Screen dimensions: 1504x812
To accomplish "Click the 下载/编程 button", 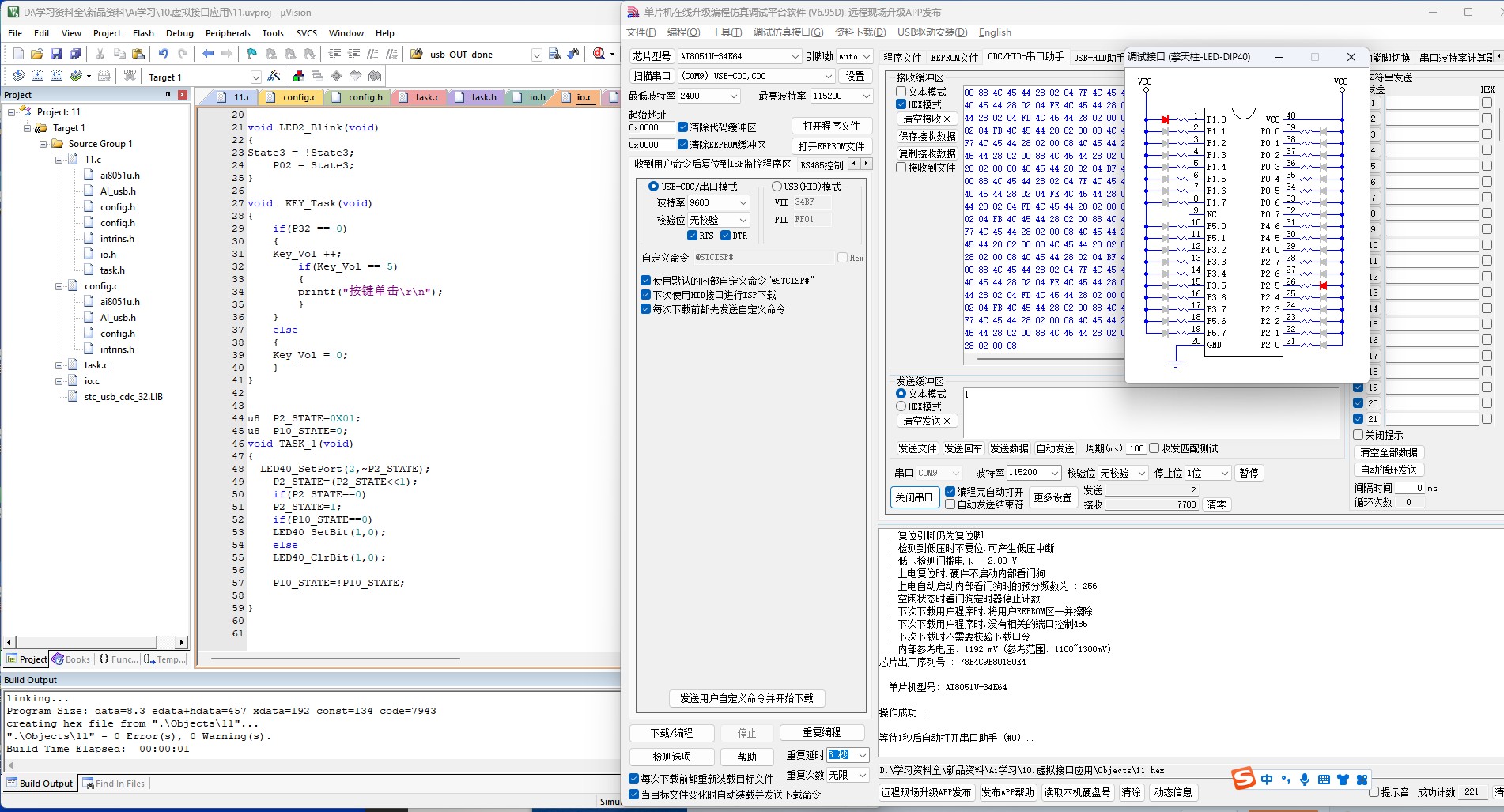I will (x=672, y=733).
